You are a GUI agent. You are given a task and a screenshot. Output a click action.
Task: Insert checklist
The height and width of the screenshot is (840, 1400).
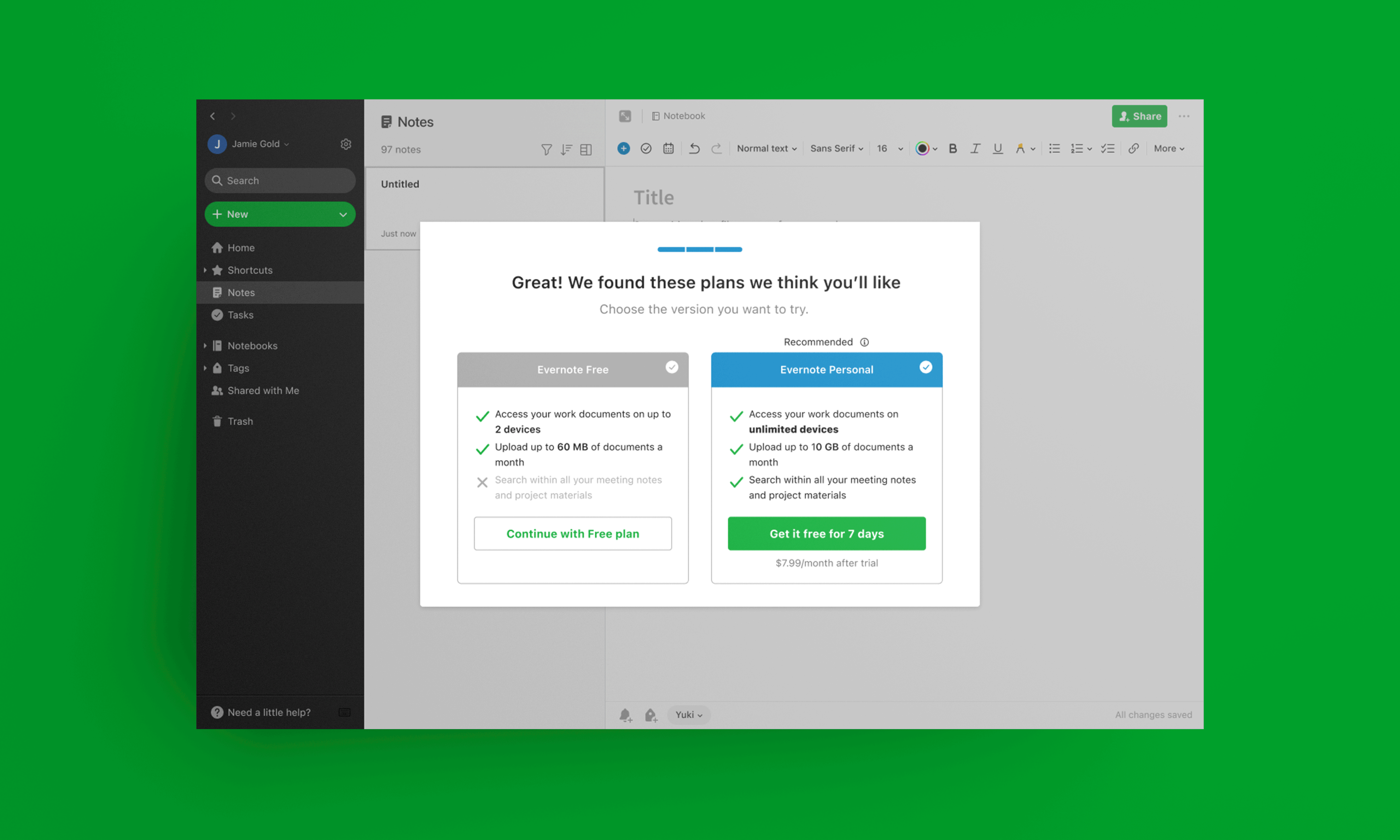click(x=1108, y=148)
